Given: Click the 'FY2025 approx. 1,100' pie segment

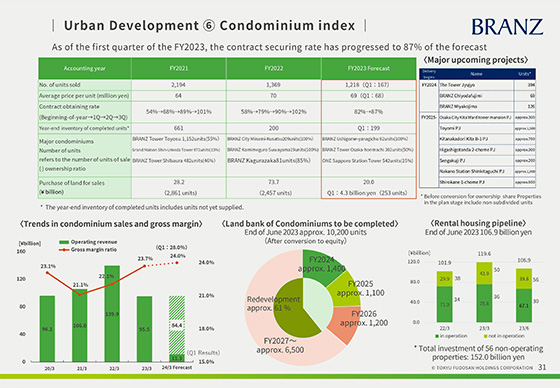Looking at the screenshot, I should click(346, 289).
